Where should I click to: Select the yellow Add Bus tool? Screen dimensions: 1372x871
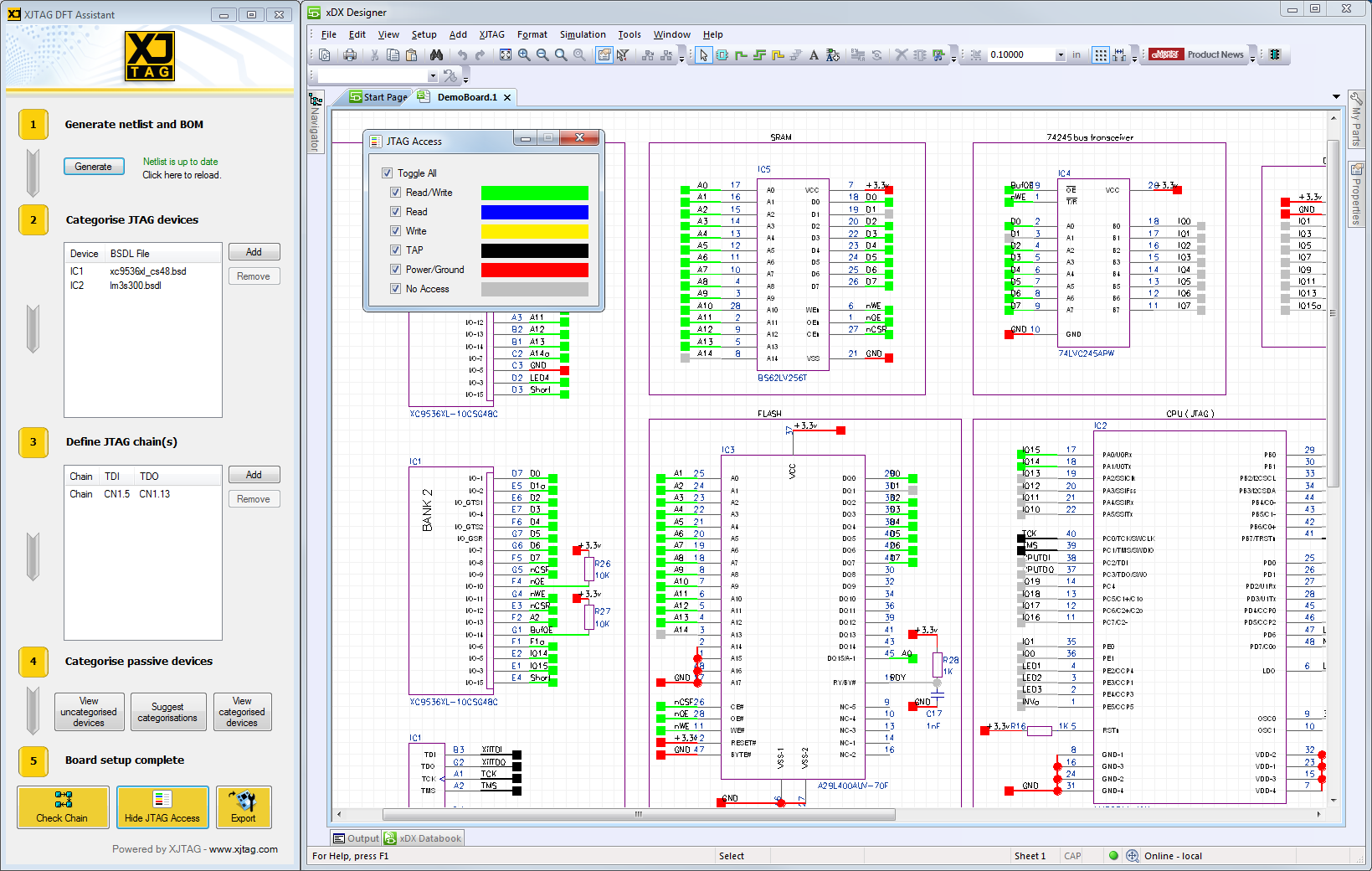point(778,55)
